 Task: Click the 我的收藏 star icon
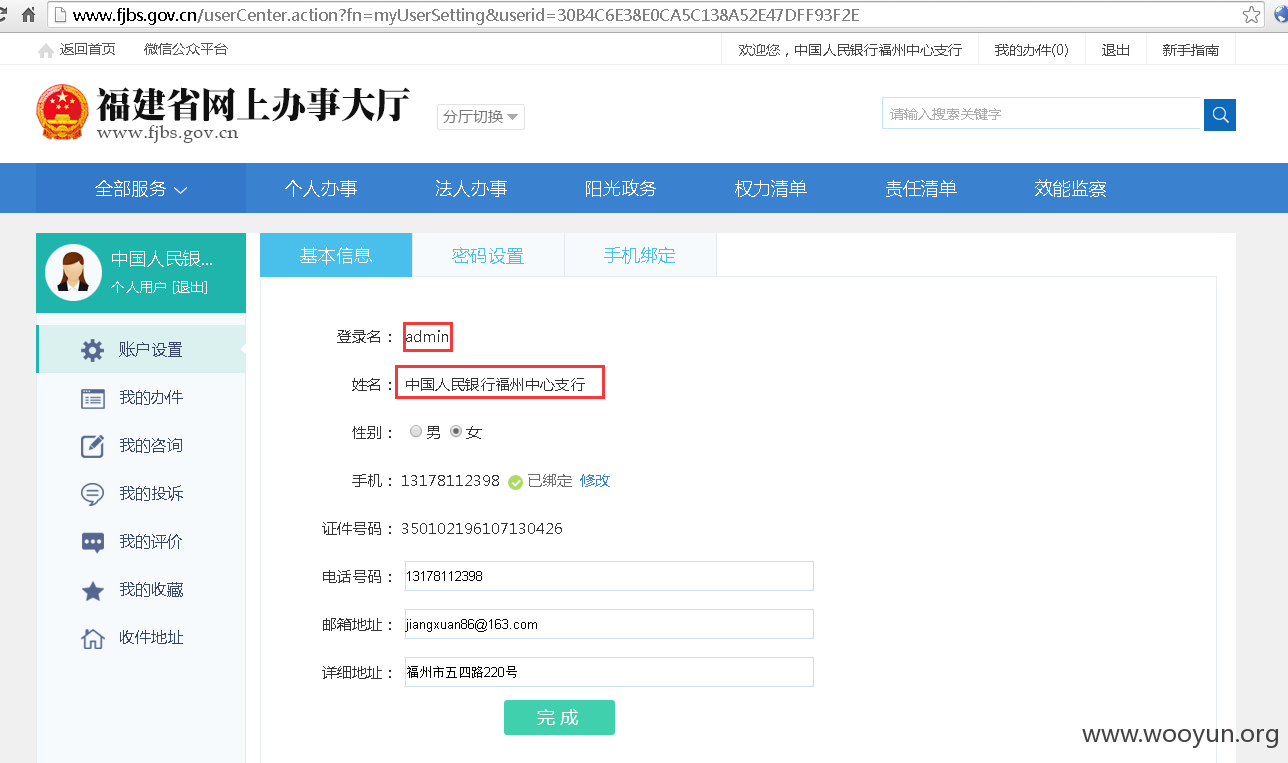point(92,590)
